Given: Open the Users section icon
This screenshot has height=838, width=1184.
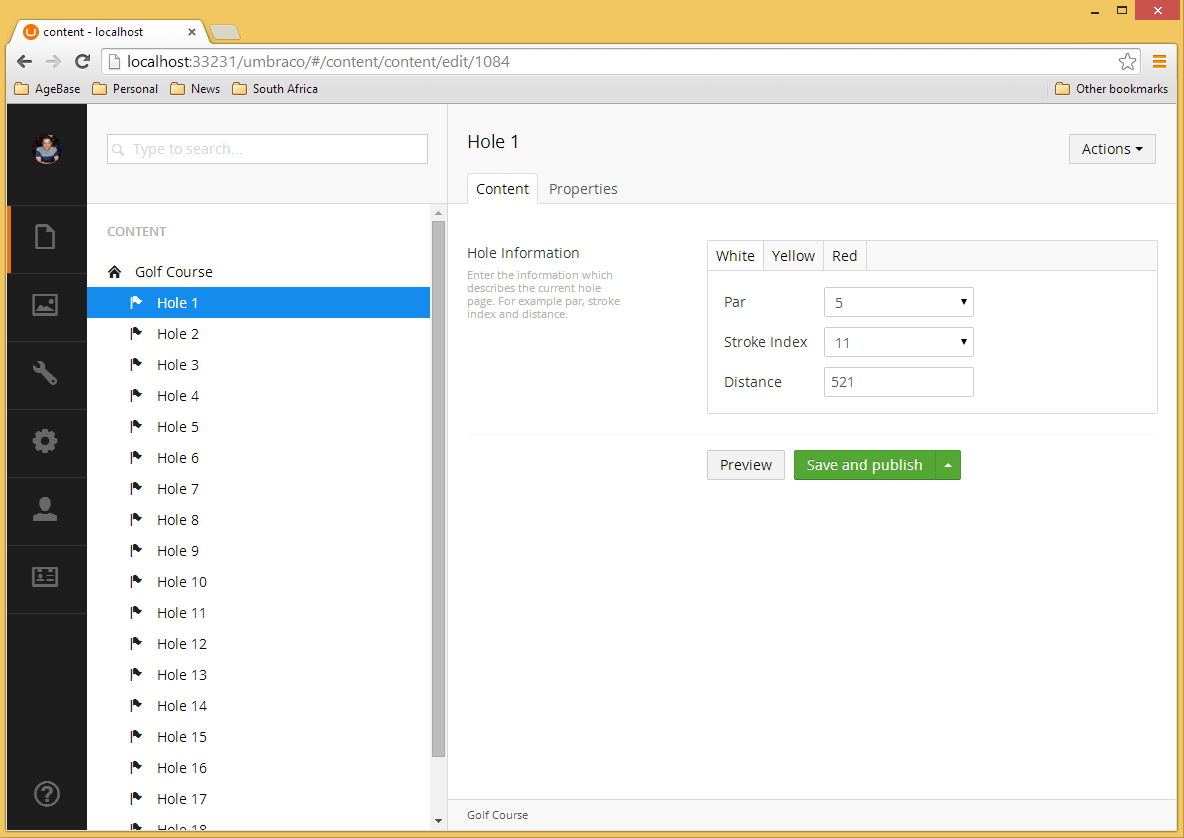Looking at the screenshot, I should [x=45, y=509].
